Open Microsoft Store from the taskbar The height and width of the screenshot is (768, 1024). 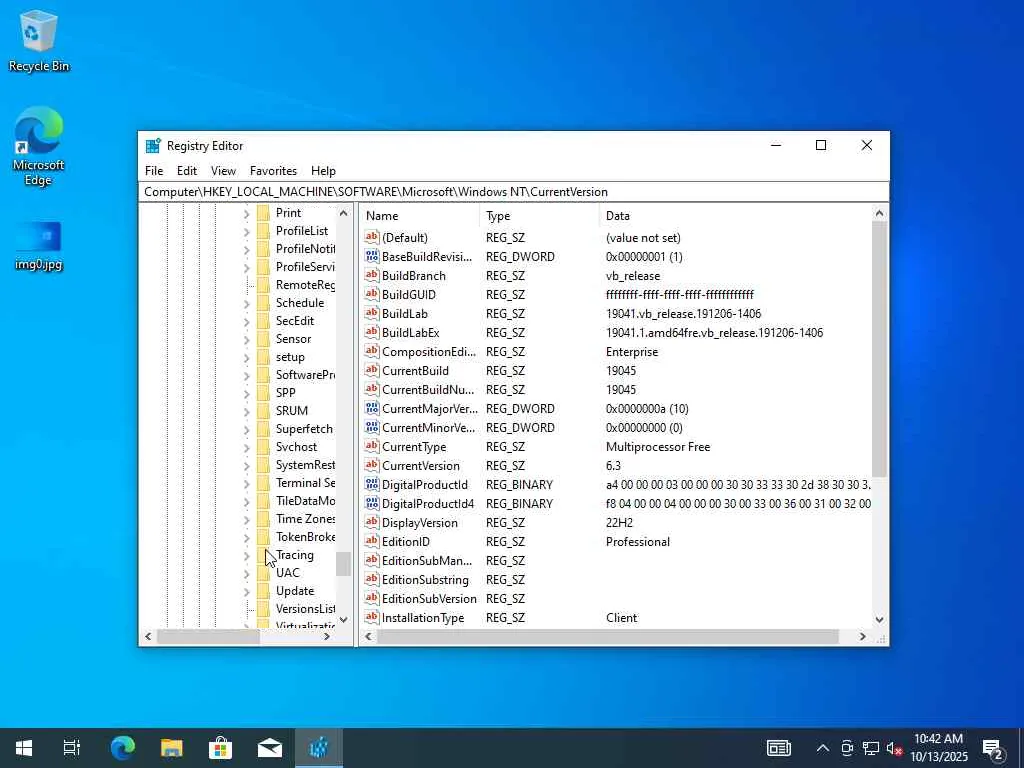220,748
